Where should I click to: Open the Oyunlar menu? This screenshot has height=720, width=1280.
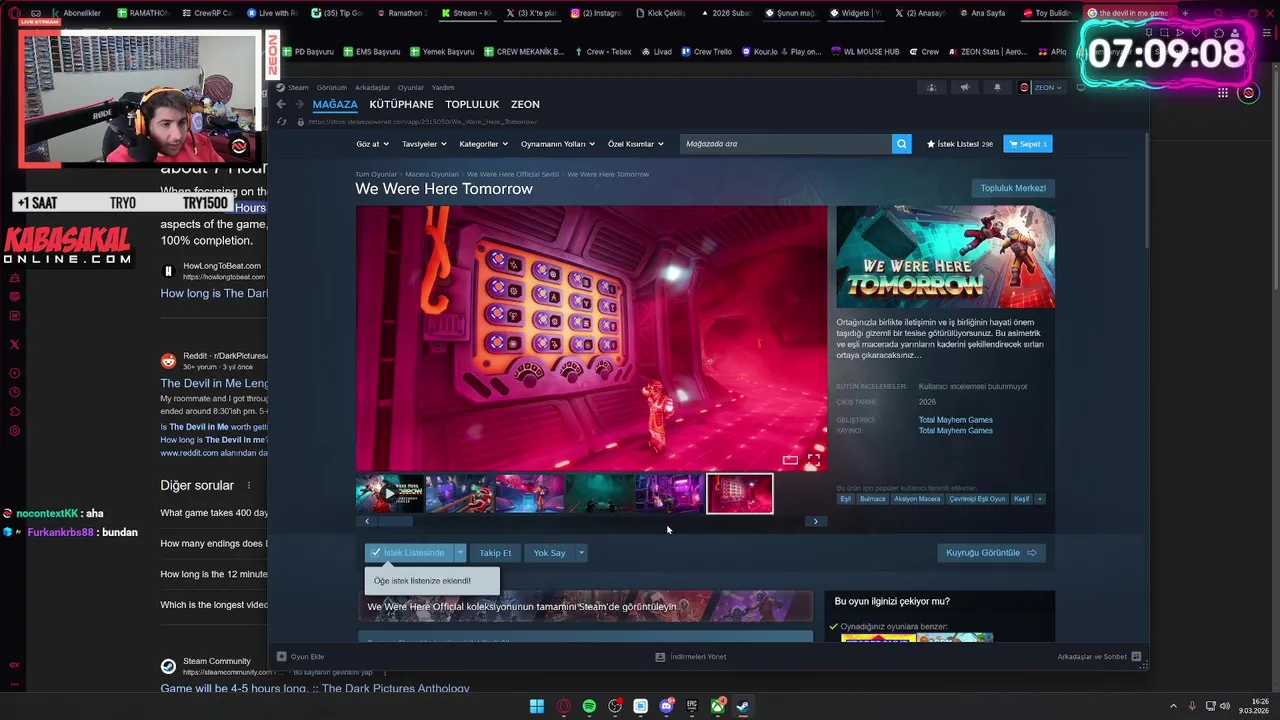click(x=411, y=88)
